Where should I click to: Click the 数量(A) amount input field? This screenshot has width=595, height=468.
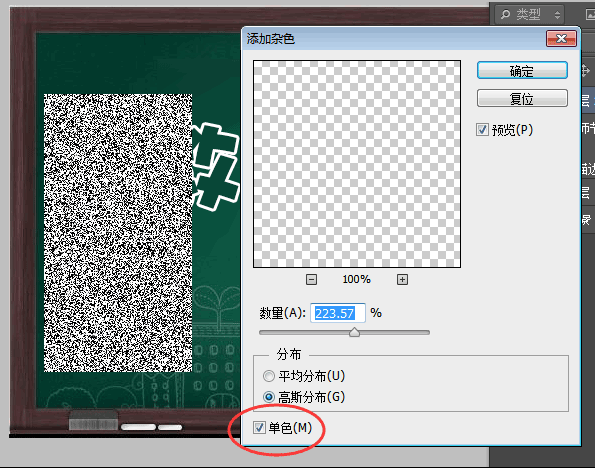[x=338, y=313]
